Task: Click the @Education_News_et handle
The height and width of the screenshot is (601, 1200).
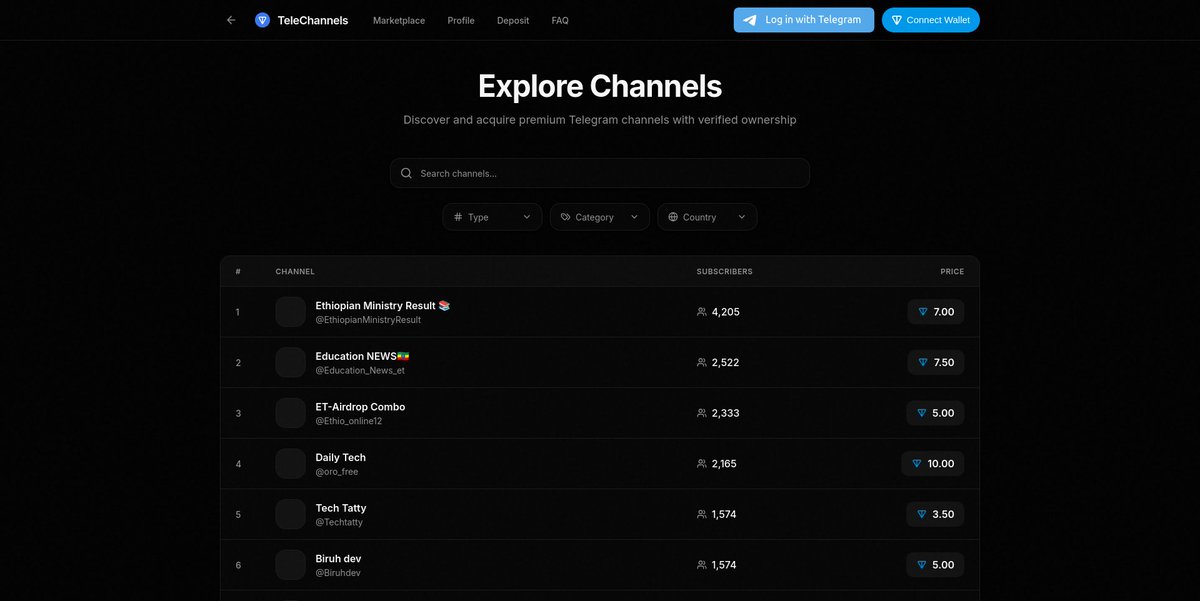Action: [360, 370]
